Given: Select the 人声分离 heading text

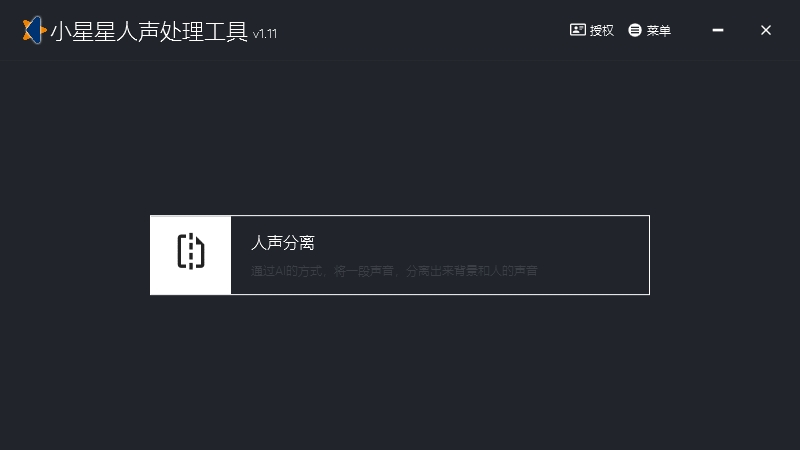Looking at the screenshot, I should pos(283,242).
